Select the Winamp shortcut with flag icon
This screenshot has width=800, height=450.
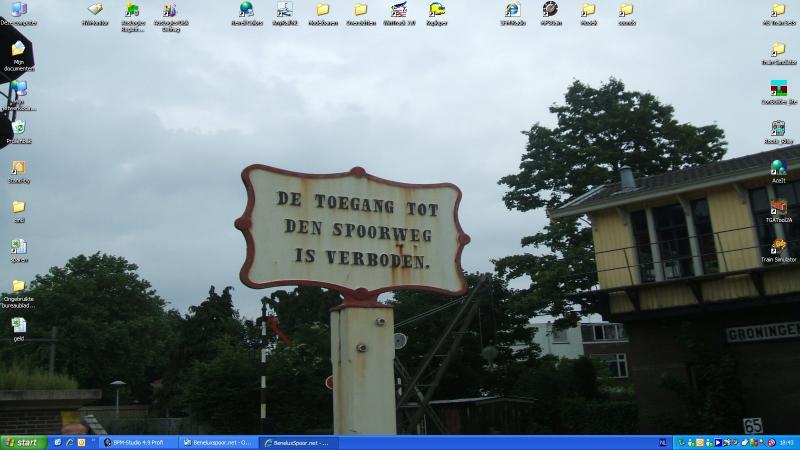pos(399,14)
